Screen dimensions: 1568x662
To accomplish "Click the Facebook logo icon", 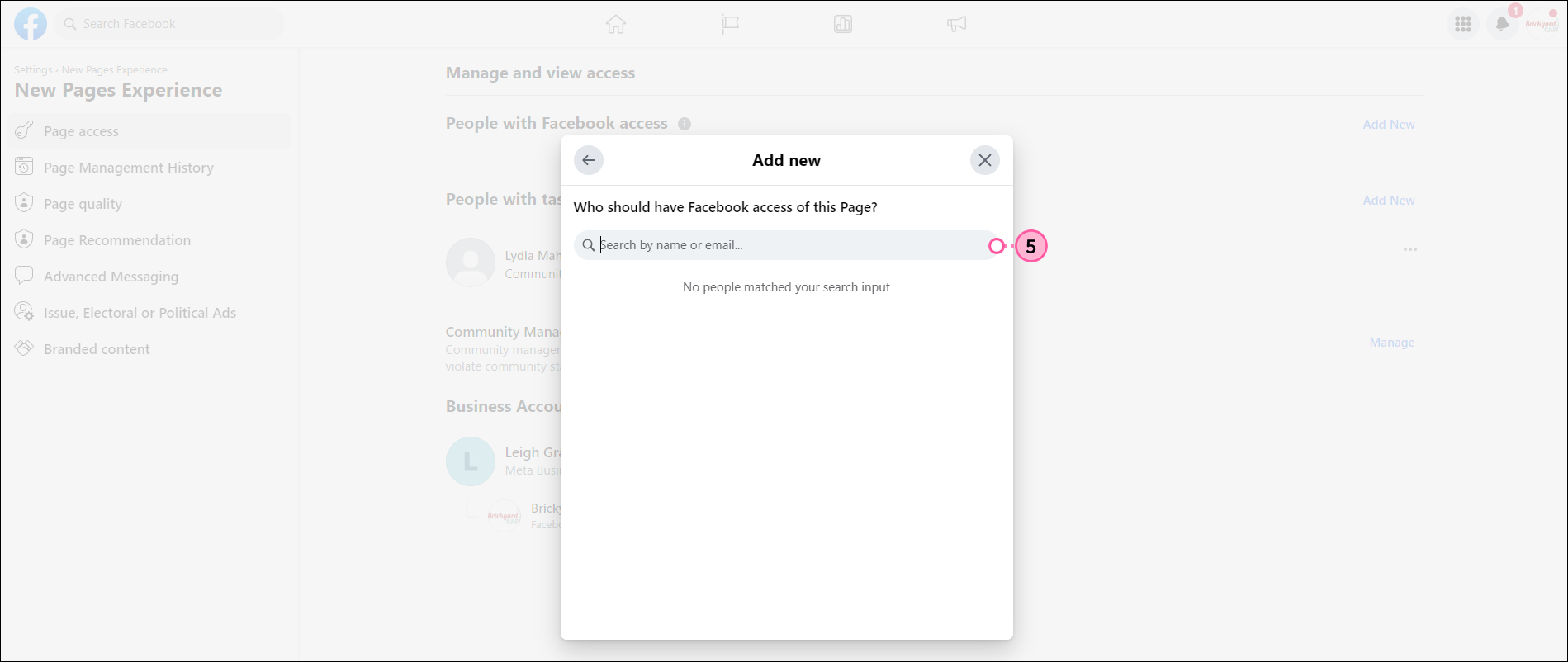I will tap(31, 24).
